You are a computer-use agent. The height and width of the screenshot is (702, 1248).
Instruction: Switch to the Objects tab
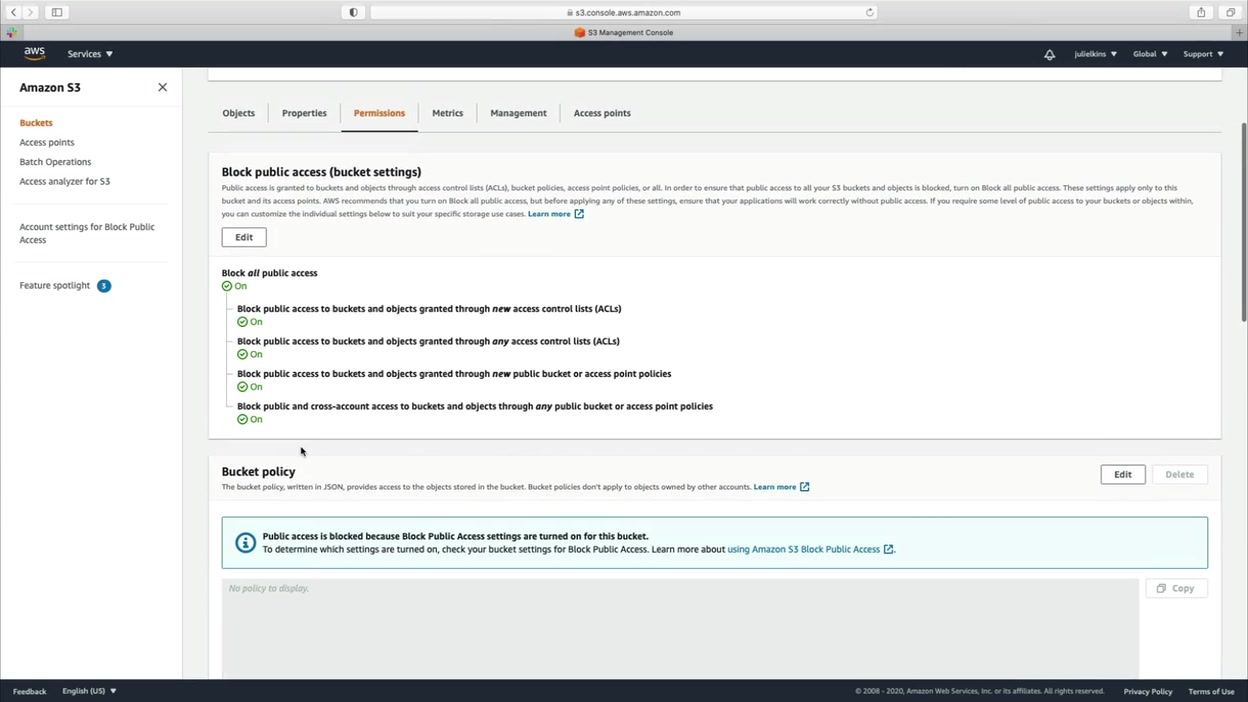click(238, 113)
